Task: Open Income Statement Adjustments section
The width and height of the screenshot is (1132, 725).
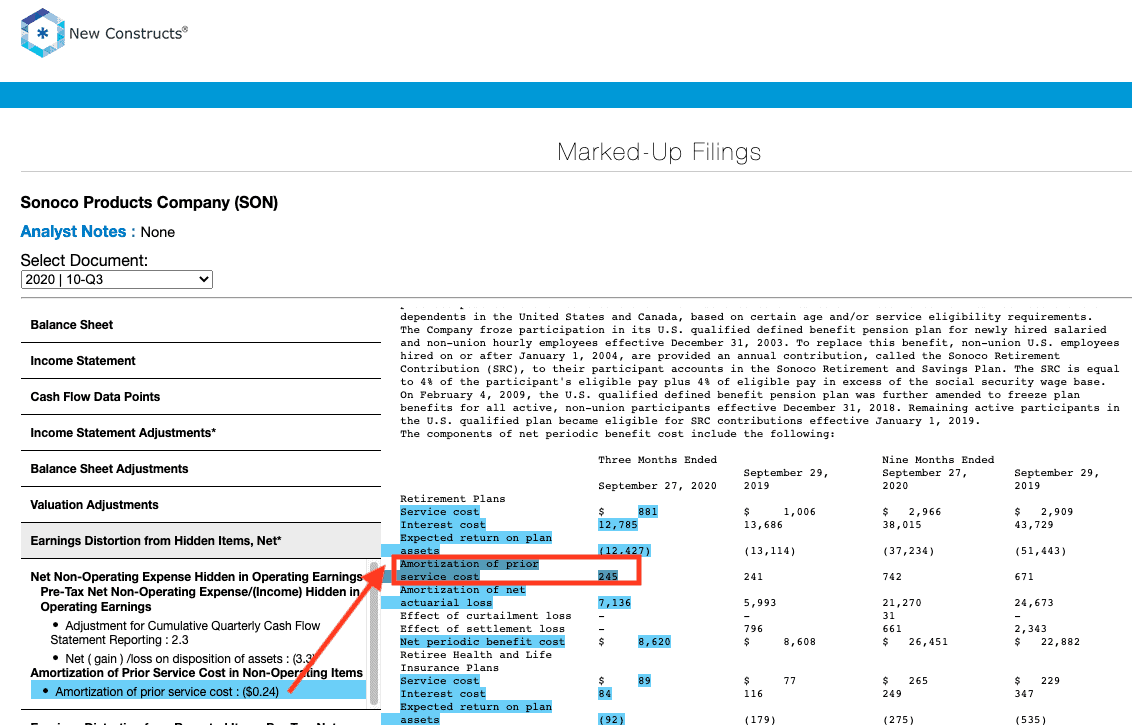Action: point(201,433)
